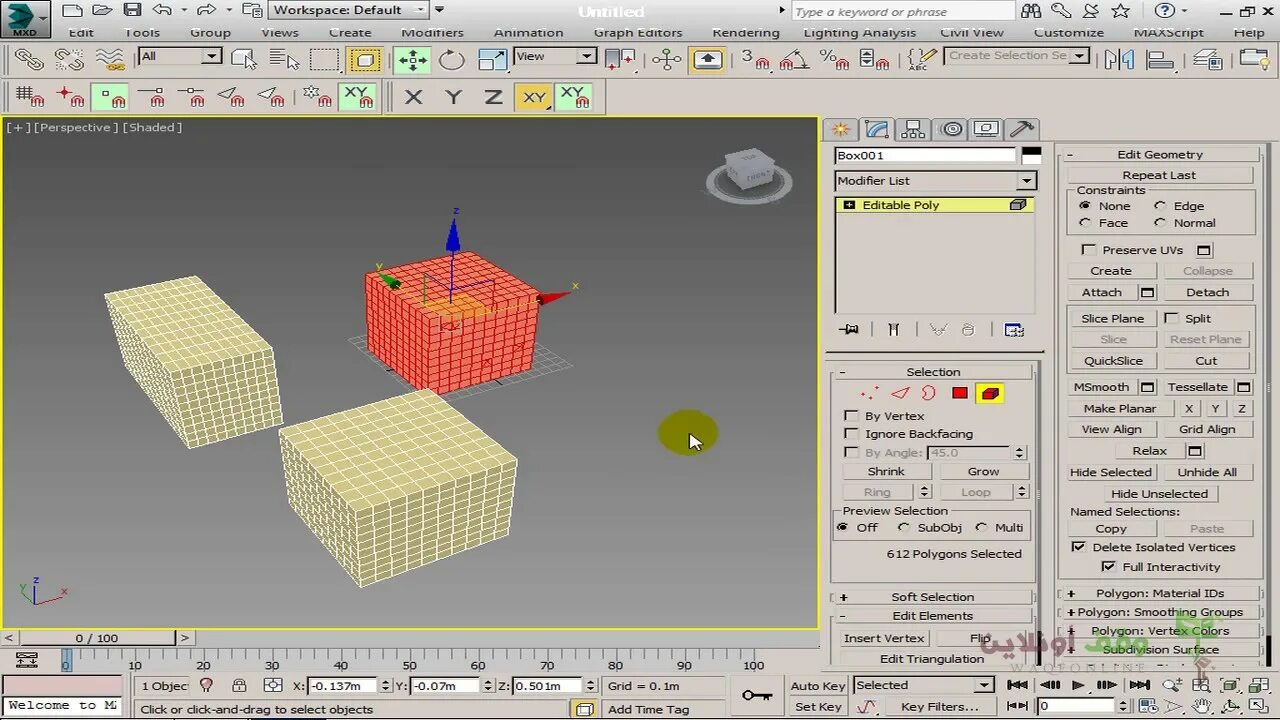Image resolution: width=1280 pixels, height=720 pixels.
Task: Open the Hierarchy command panel tab
Action: click(x=912, y=129)
